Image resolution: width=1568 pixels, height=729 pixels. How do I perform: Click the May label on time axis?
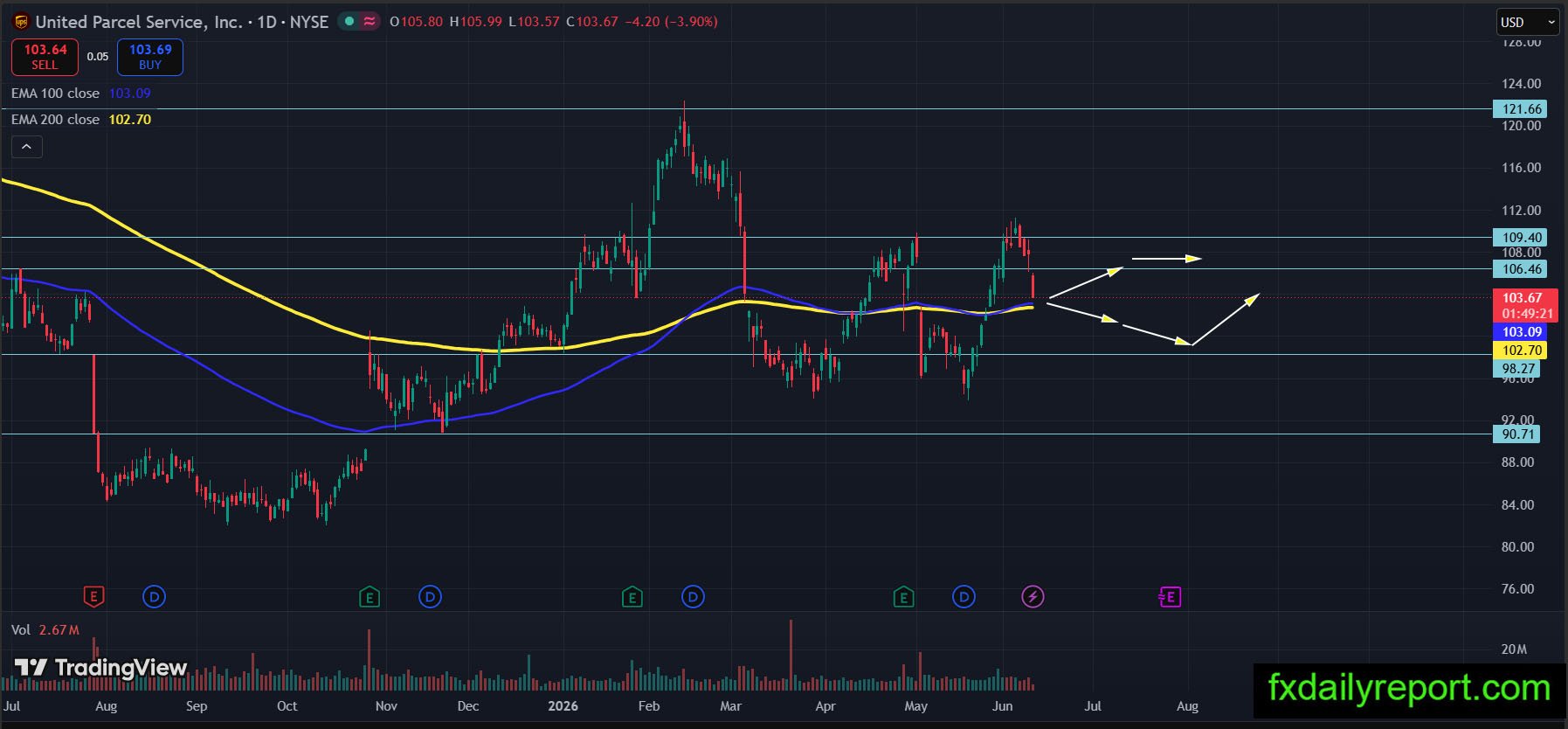pos(916,706)
